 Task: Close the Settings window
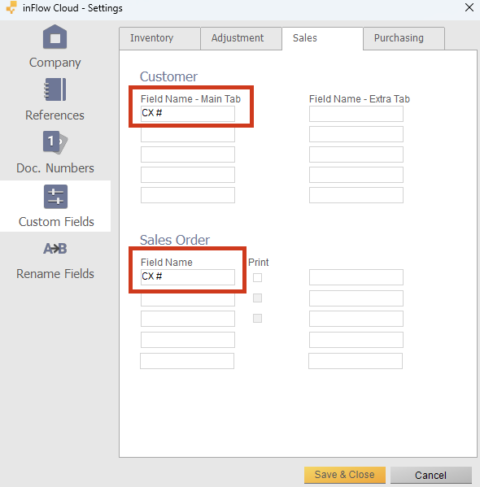click(x=469, y=7)
